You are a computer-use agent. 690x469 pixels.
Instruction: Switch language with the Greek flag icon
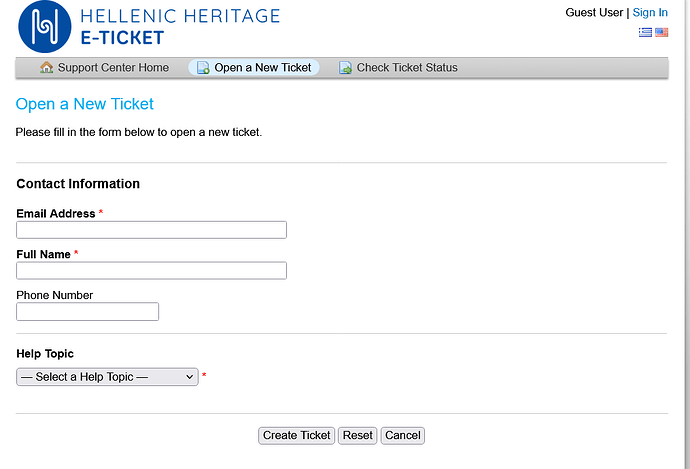pyautogui.click(x=645, y=33)
